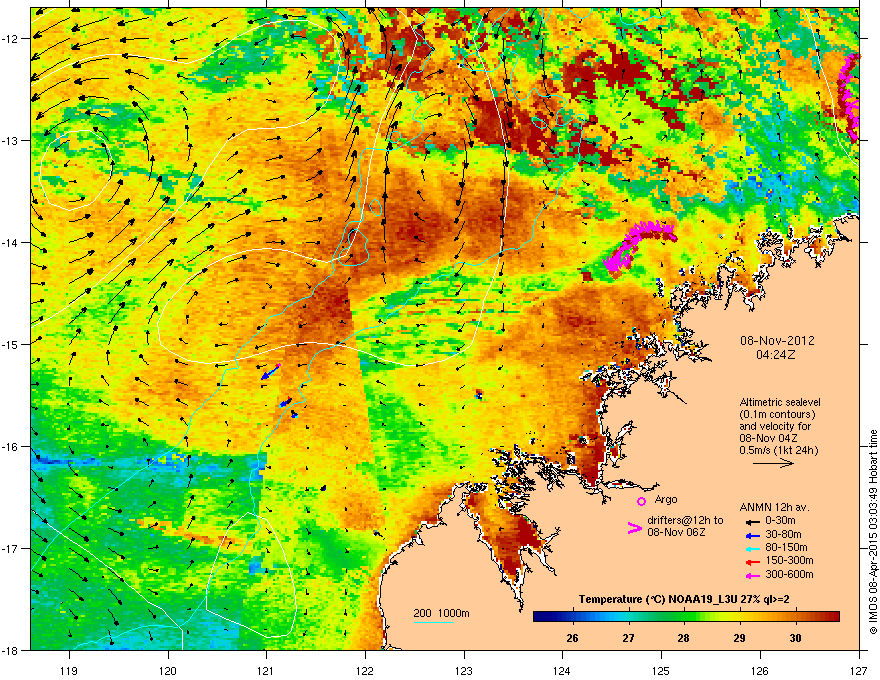Click the 'drifters@12h to' legend text
880x680 pixels.
(685, 520)
